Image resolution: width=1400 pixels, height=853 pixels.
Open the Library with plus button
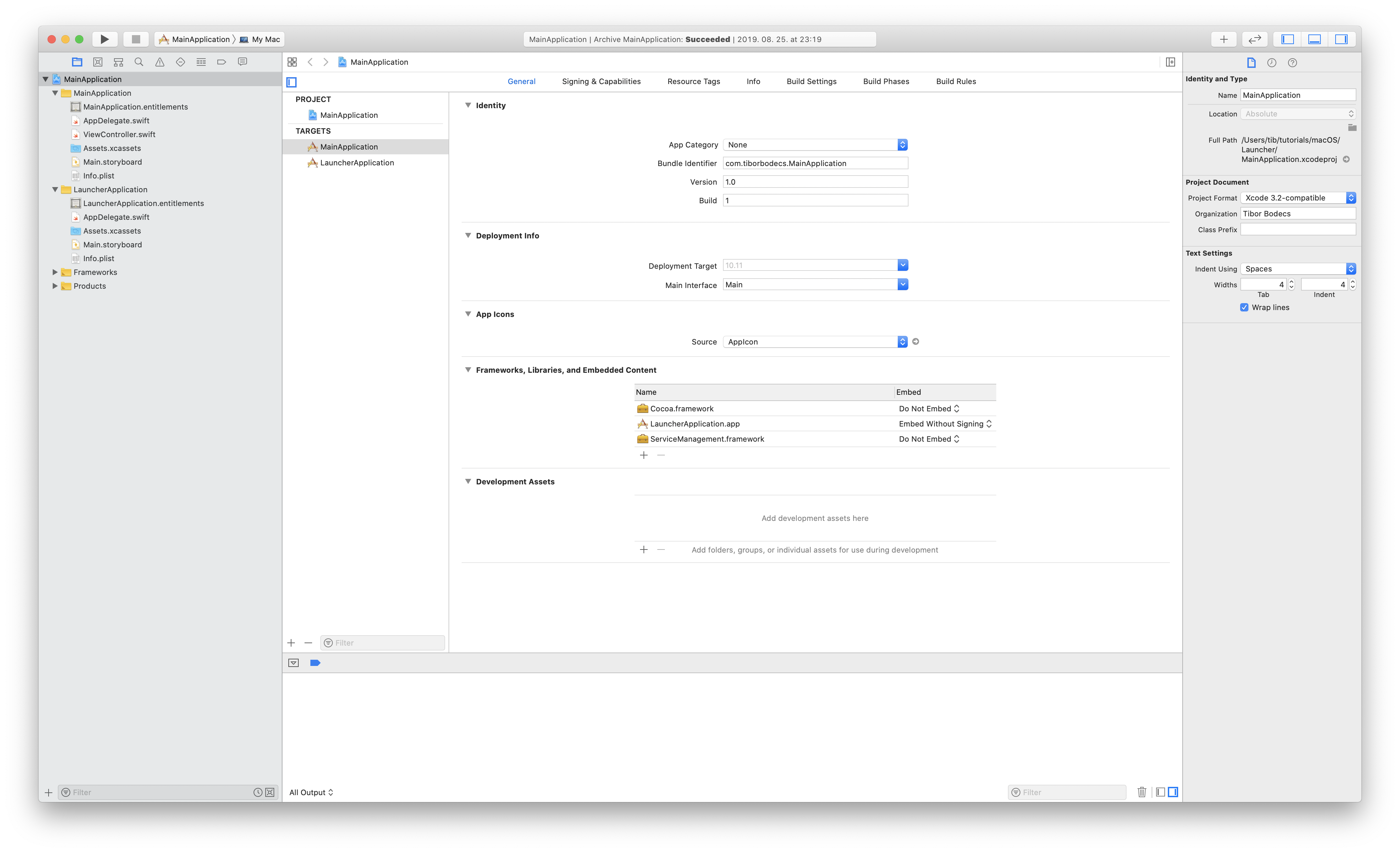1224,39
